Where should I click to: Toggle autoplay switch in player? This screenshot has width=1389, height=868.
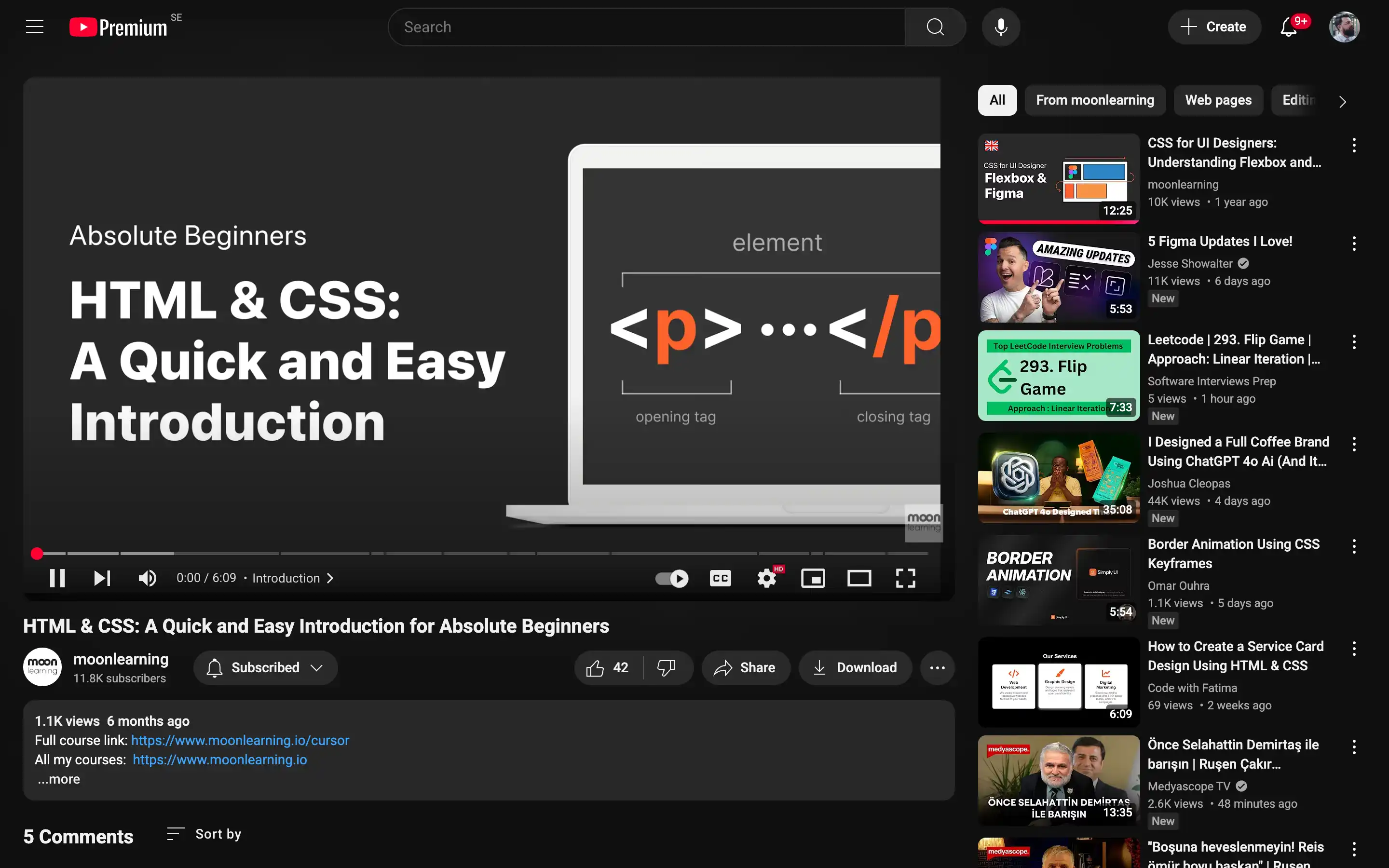click(671, 578)
